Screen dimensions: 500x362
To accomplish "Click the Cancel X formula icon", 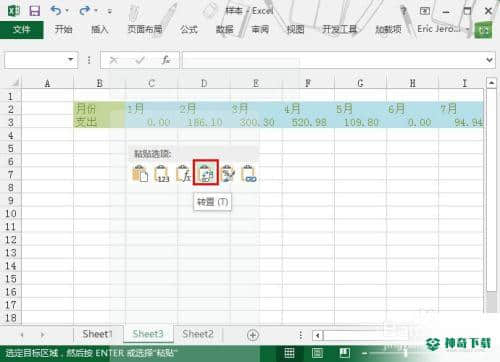I will 114,60.
